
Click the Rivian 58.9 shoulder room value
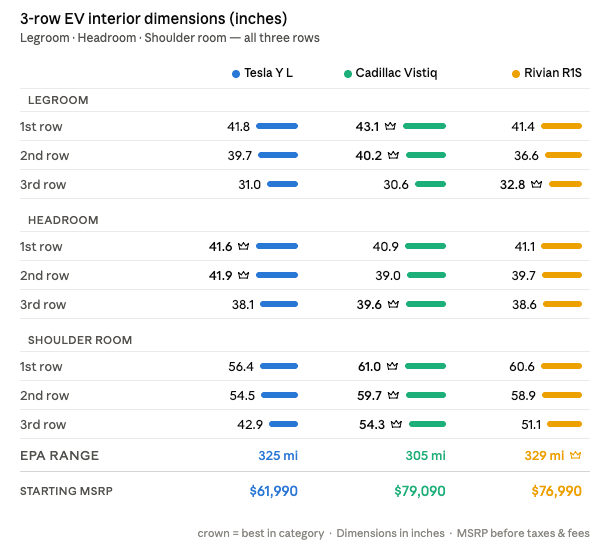523,395
